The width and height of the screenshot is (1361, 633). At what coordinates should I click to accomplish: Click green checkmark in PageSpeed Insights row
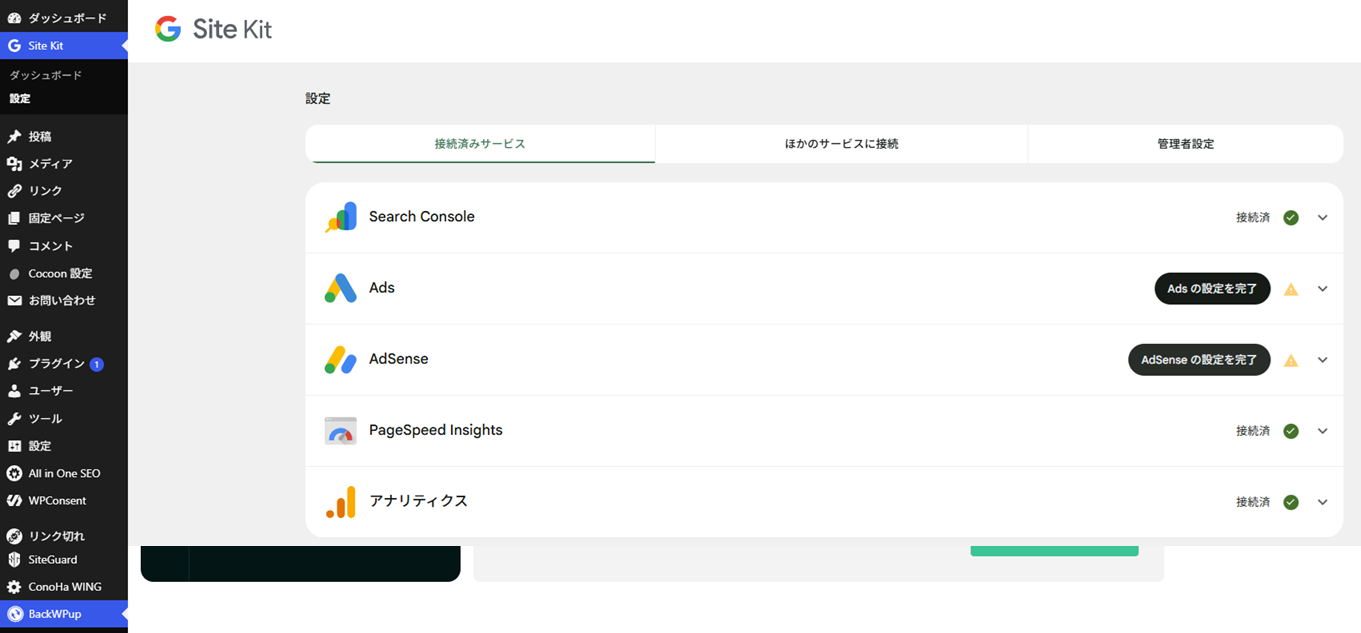point(1291,431)
